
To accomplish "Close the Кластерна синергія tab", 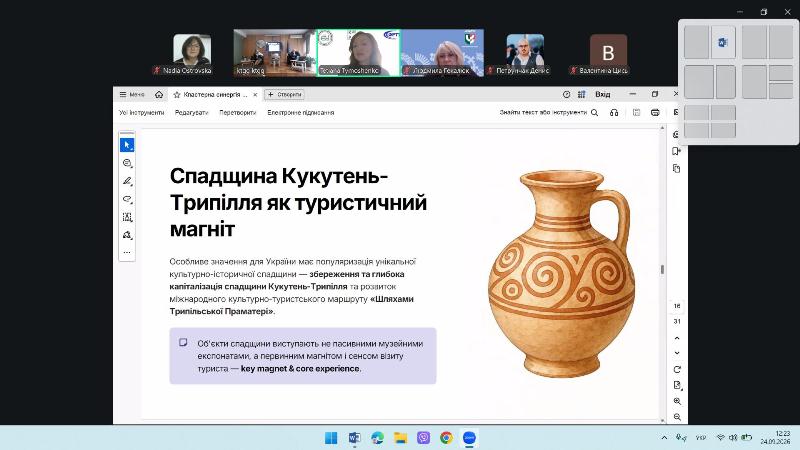I will [x=255, y=95].
